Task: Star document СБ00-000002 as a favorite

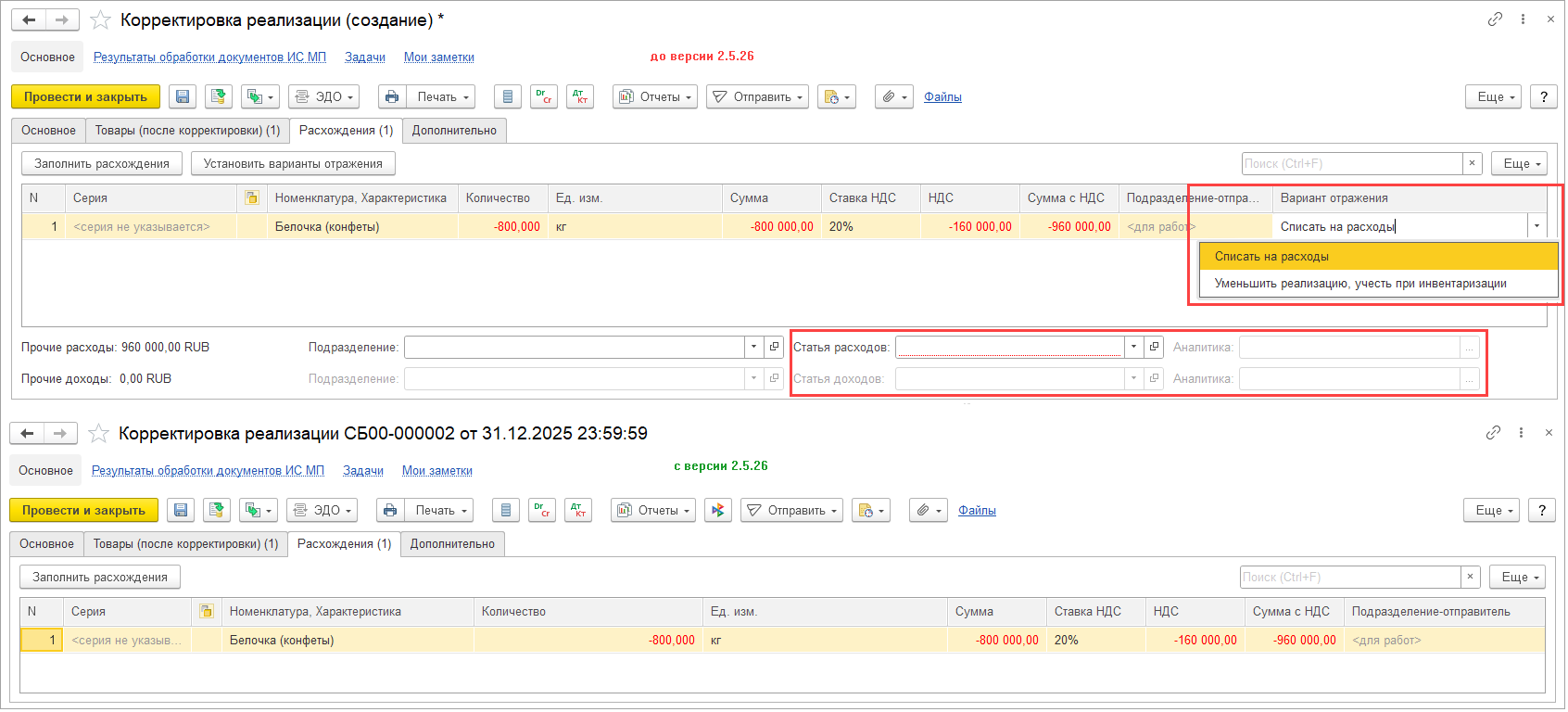Action: tap(98, 434)
